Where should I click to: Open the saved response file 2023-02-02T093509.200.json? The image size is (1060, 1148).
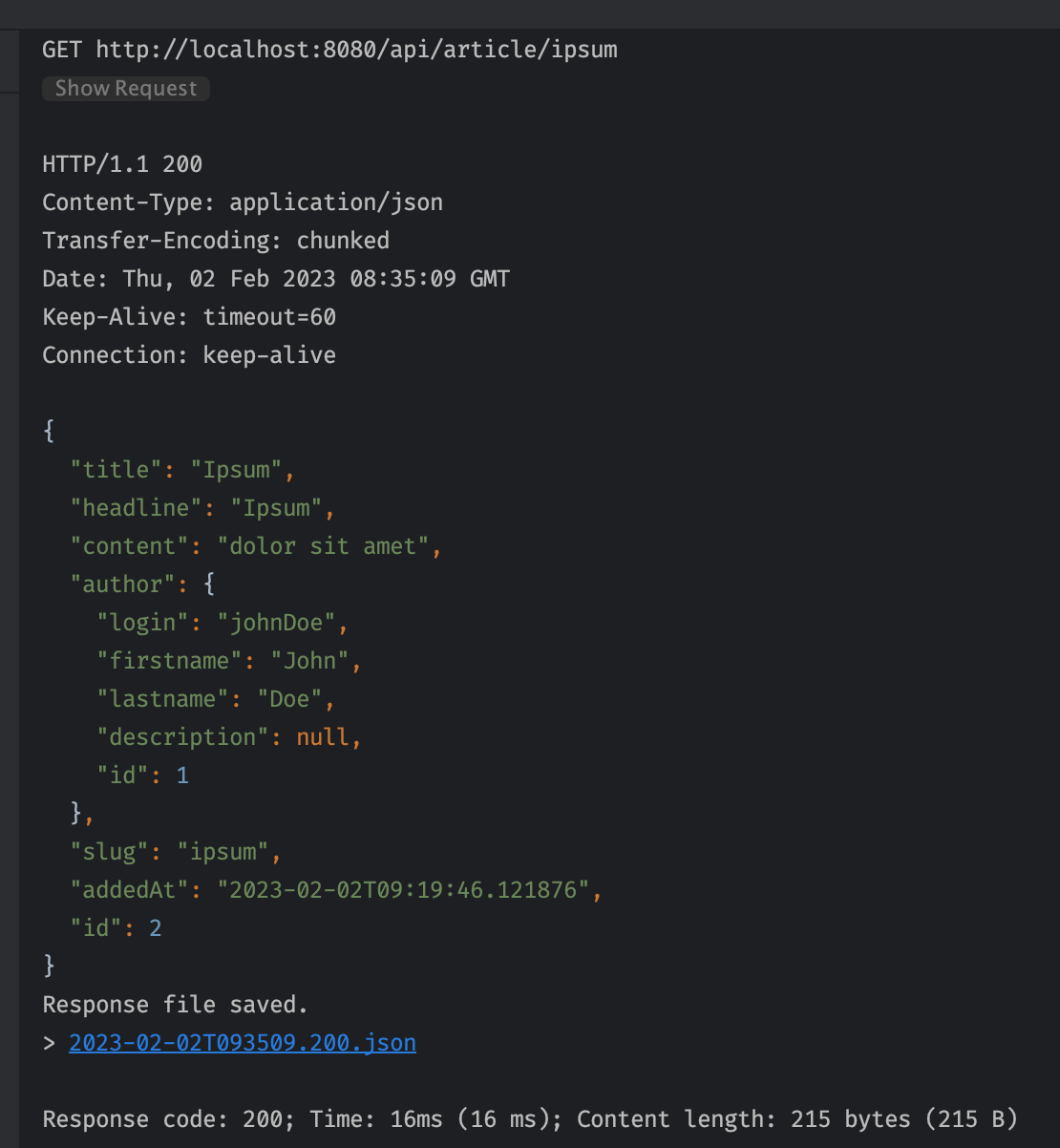(x=242, y=1042)
